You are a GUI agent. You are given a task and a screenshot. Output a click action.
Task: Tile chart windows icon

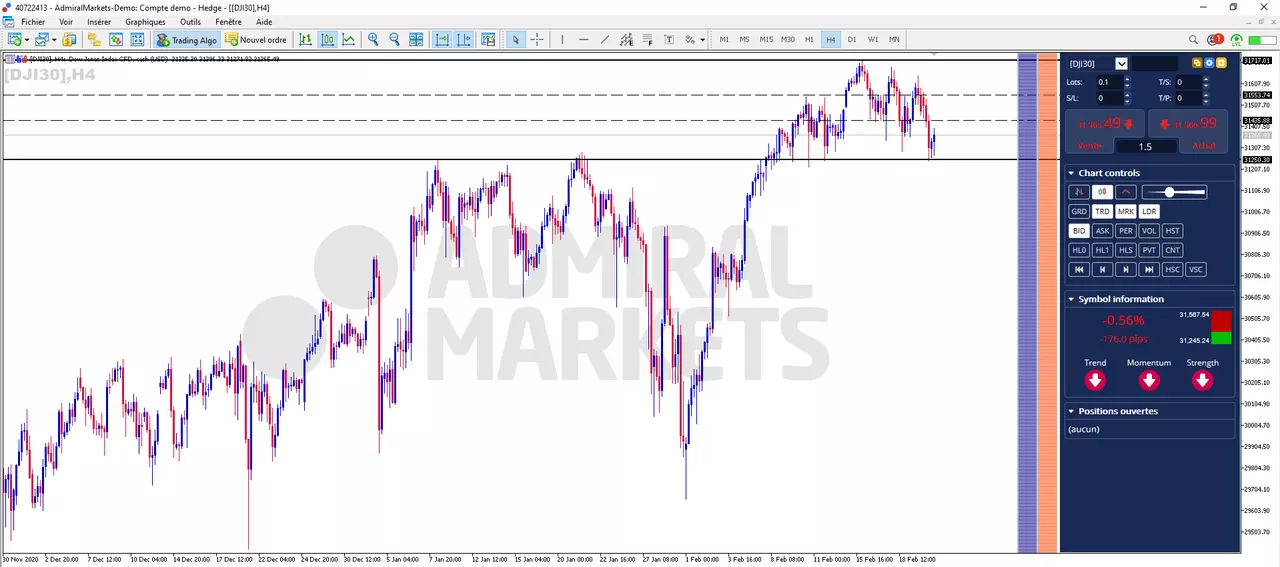(416, 40)
